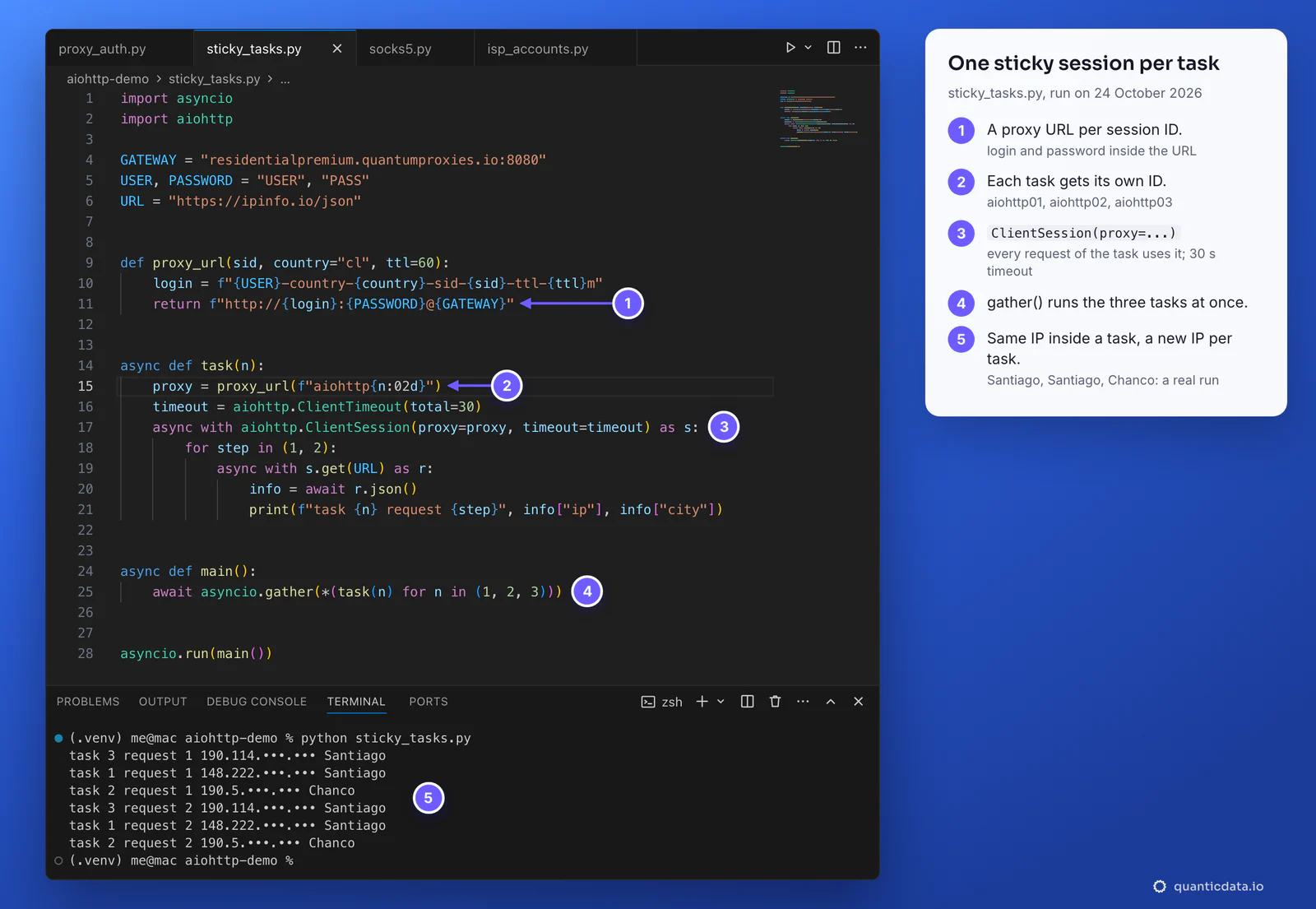
Task: Switch to the socks5.py tab
Action: tap(400, 49)
